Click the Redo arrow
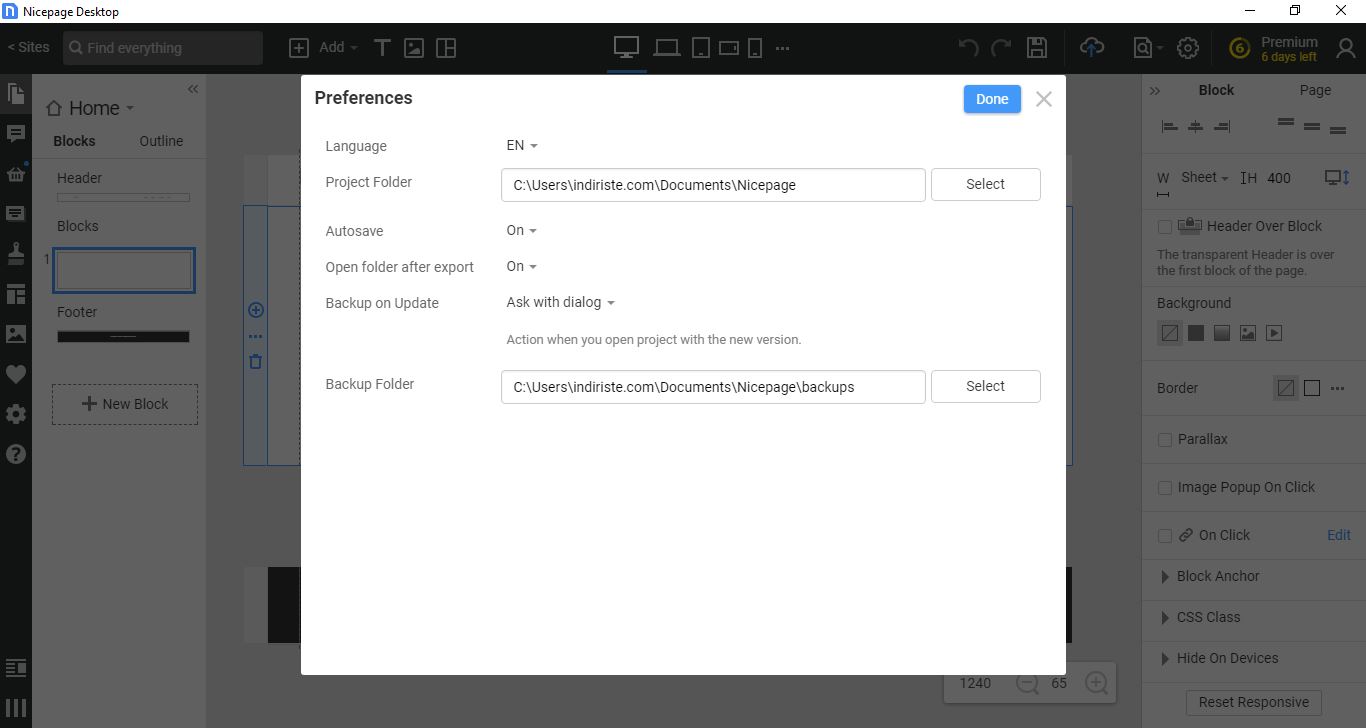 [1001, 47]
